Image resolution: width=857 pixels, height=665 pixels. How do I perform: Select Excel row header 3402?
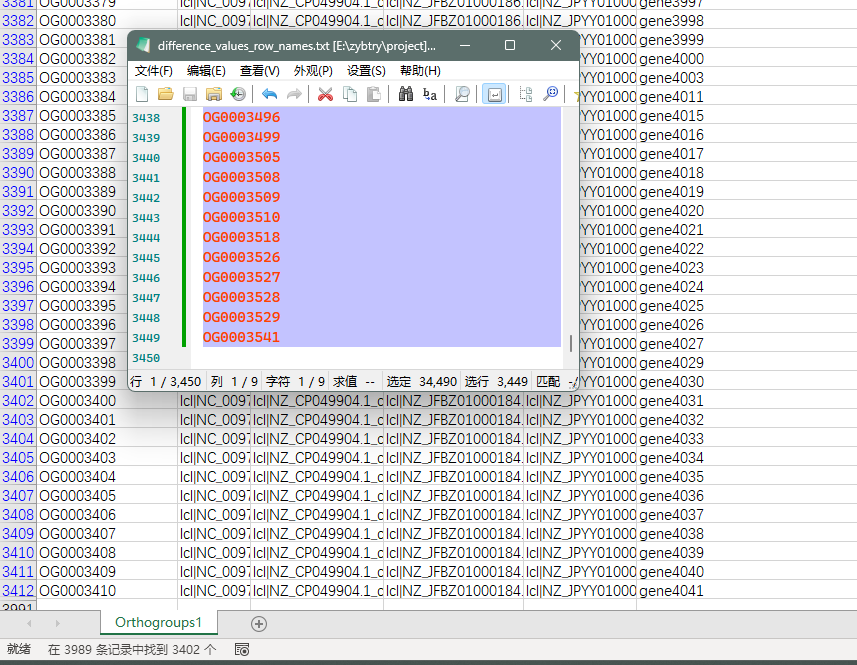click(18, 401)
